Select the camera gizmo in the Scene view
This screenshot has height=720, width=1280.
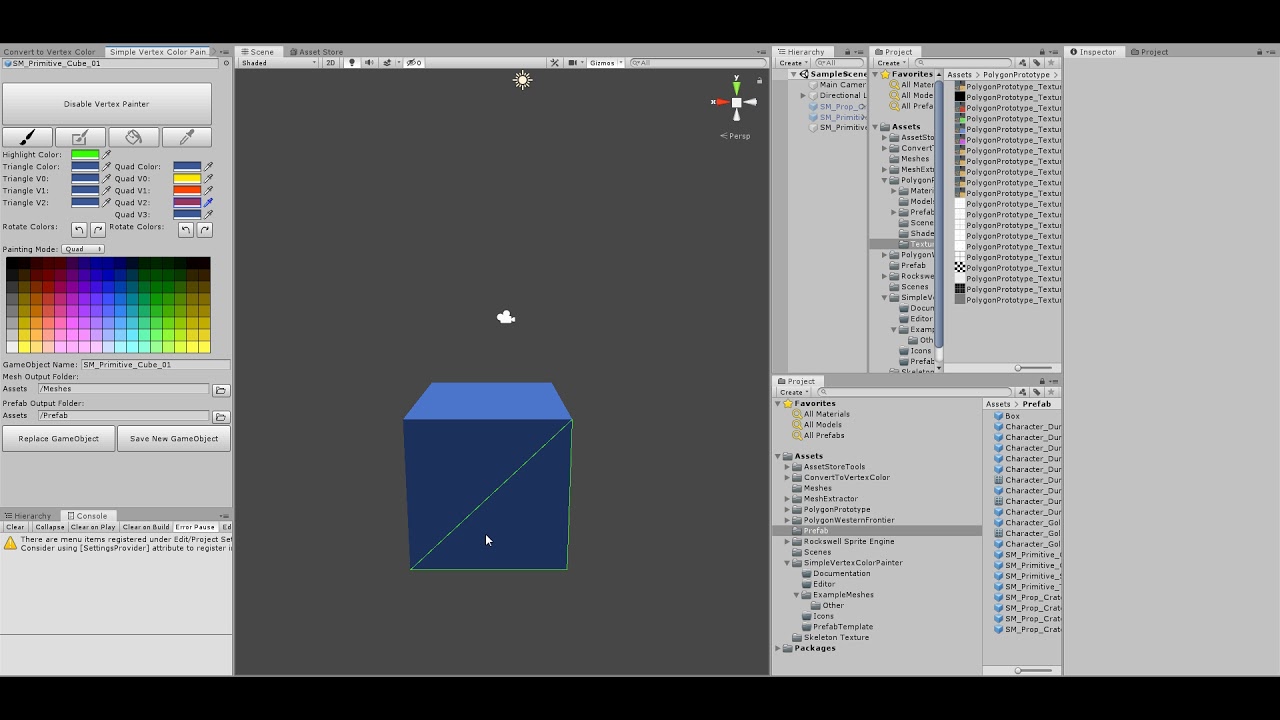pos(506,317)
